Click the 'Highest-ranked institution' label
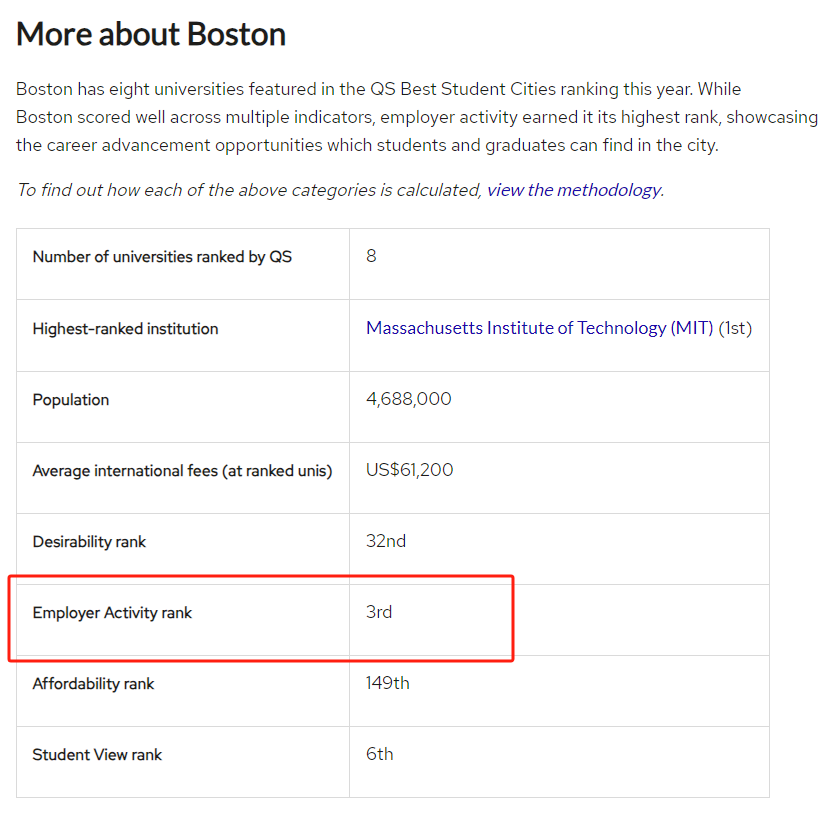The image size is (826, 814). point(125,329)
